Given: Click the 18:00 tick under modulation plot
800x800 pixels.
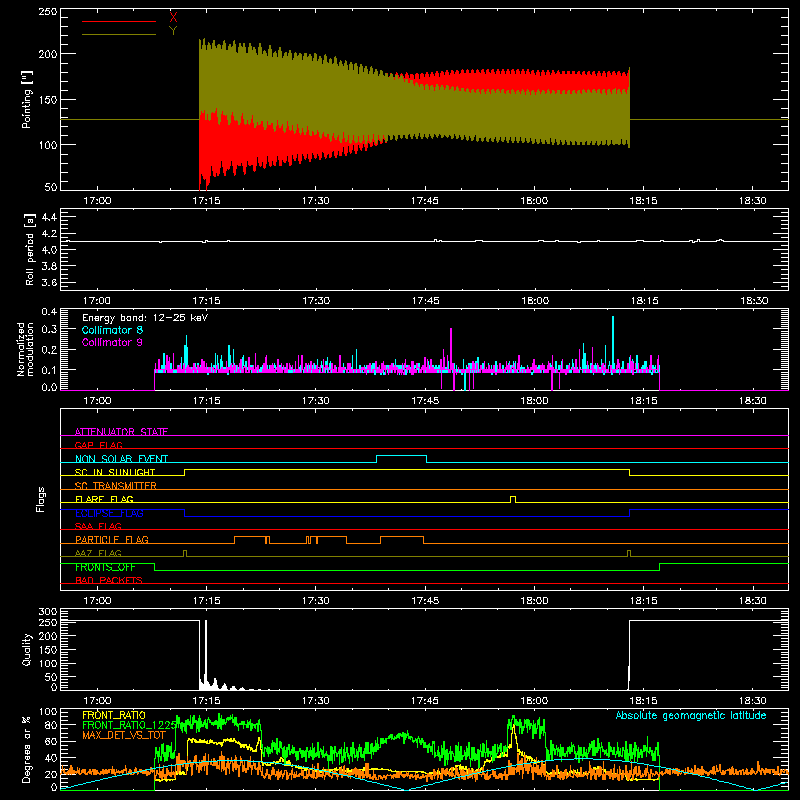Looking at the screenshot, I should (534, 401).
